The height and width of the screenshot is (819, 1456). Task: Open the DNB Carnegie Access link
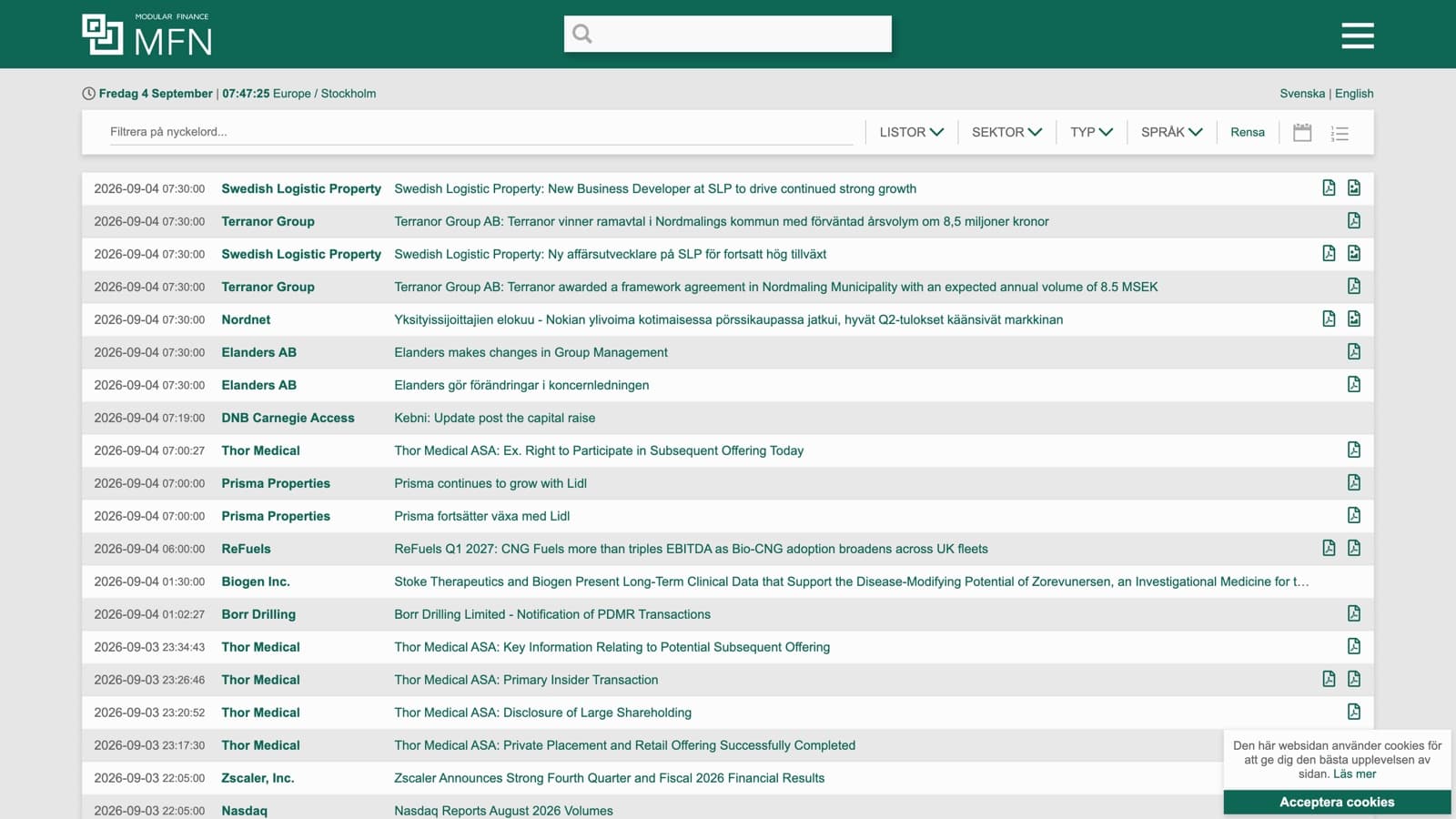coord(288,418)
